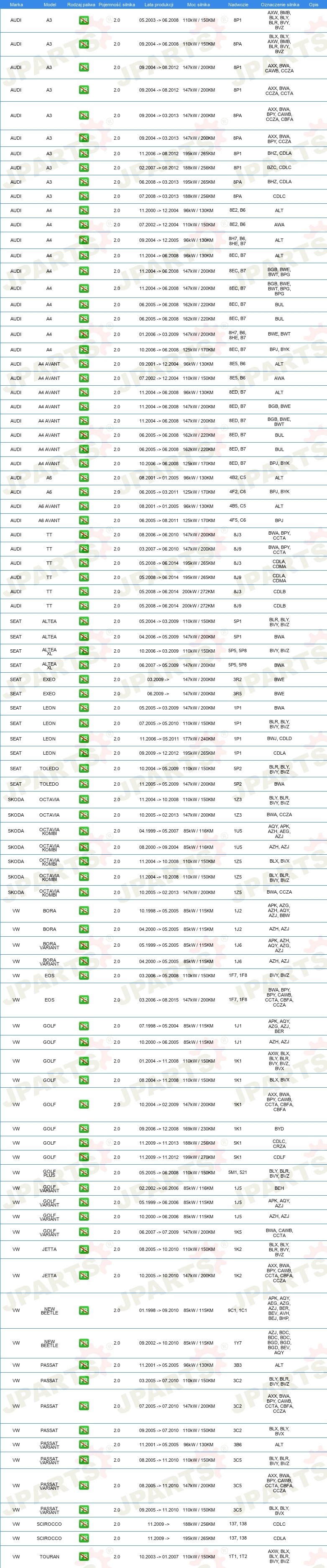Click the '177kW / 240KM' power cell
The height and width of the screenshot is (1568, 327).
(199, 739)
